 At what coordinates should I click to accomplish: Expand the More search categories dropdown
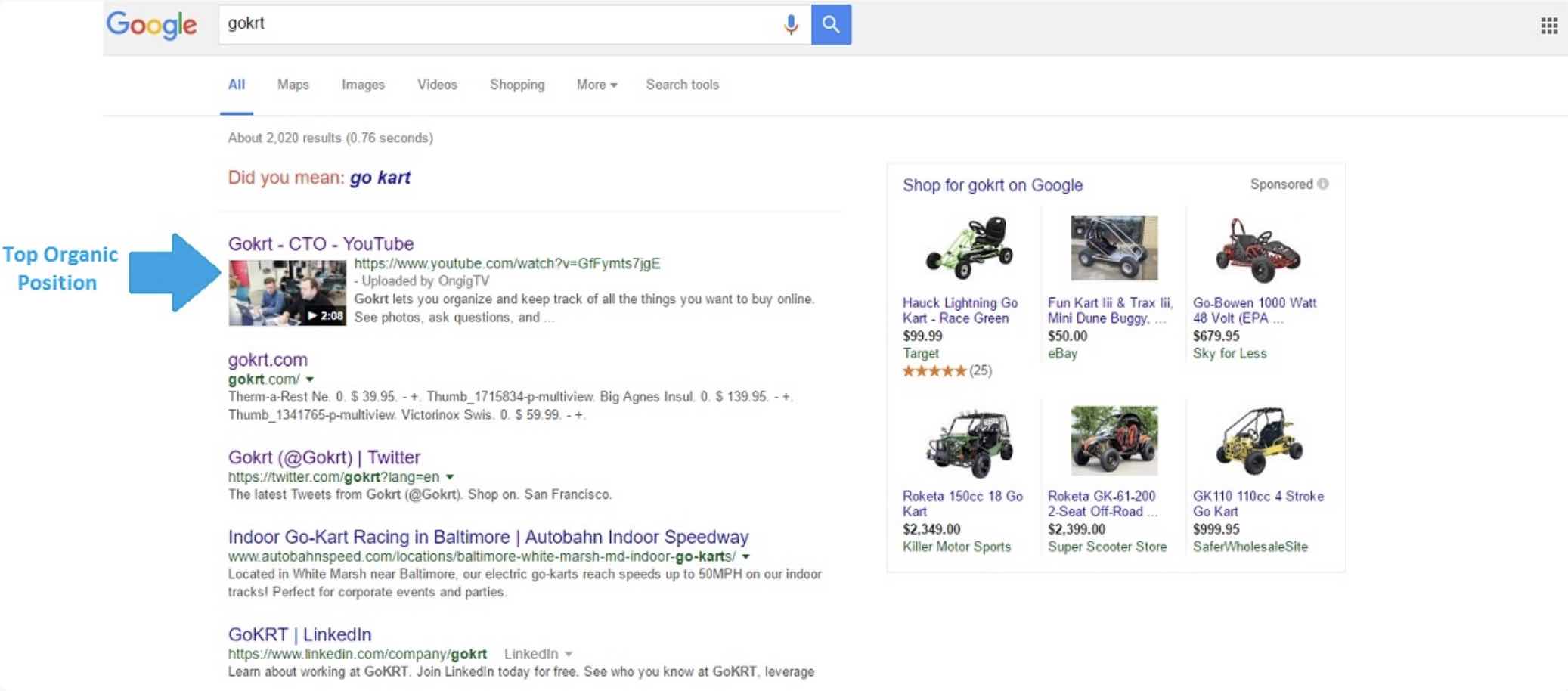pyautogui.click(x=597, y=85)
